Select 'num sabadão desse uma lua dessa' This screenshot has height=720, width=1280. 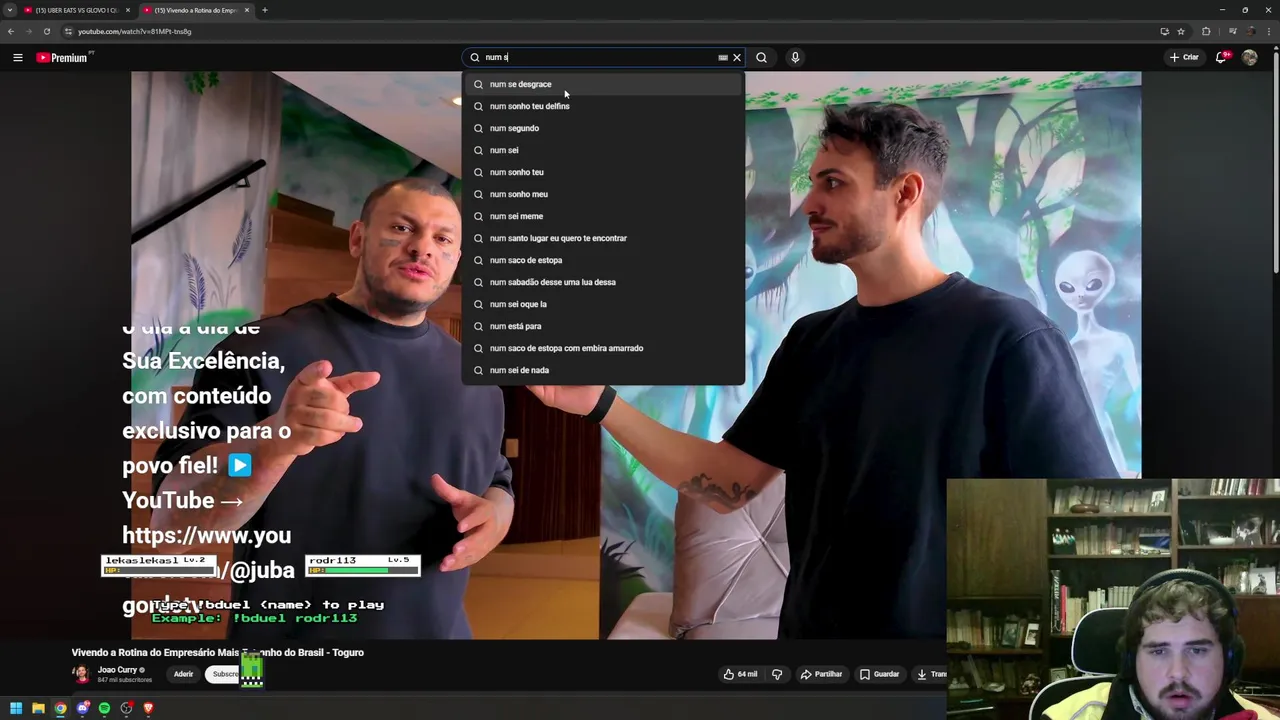pyautogui.click(x=603, y=282)
